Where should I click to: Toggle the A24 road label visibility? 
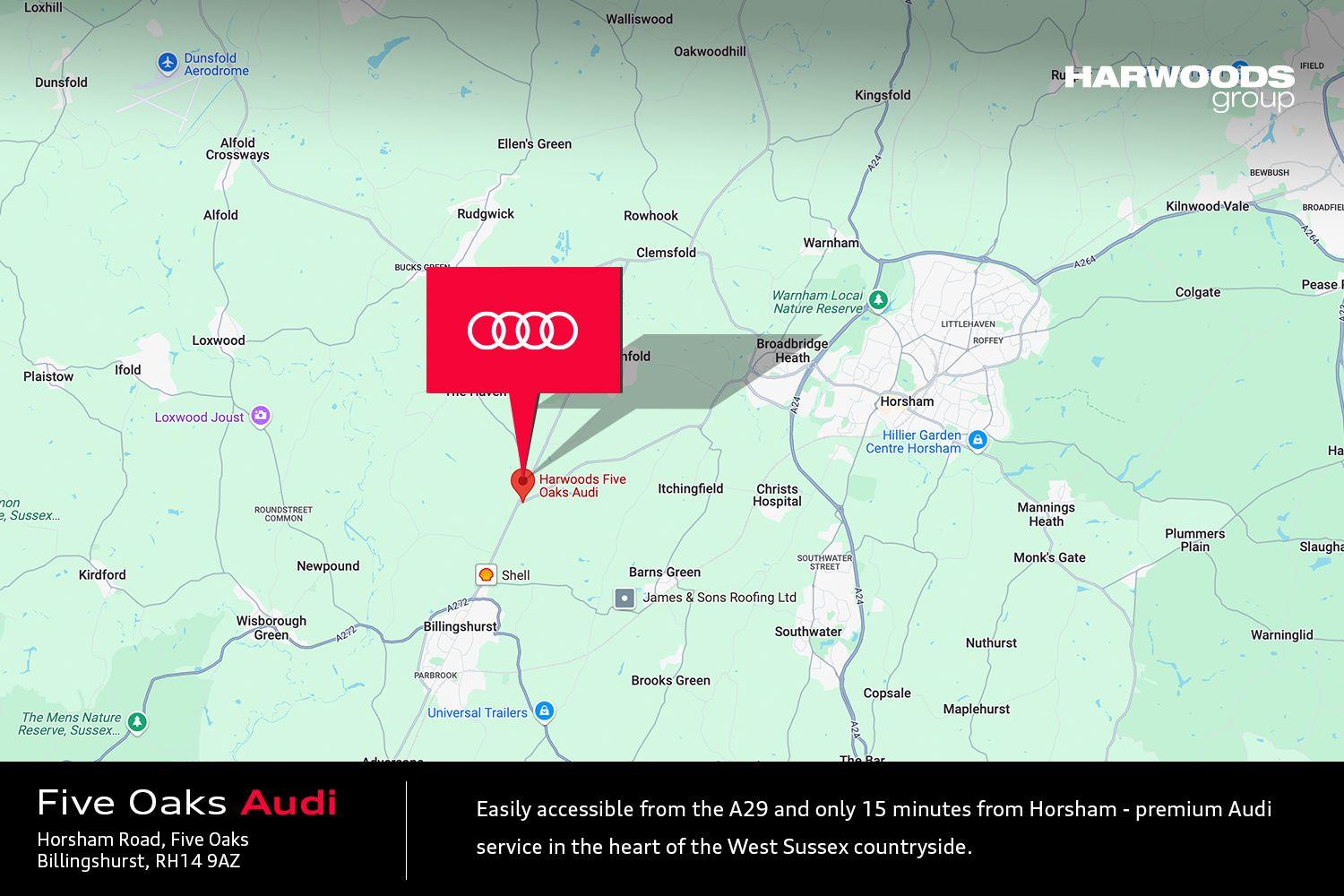[x=796, y=405]
